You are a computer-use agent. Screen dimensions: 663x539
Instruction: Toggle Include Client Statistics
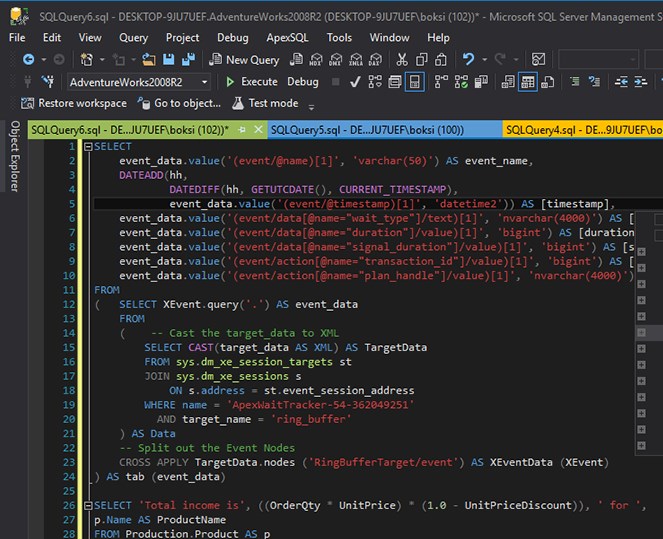pyautogui.click(x=481, y=82)
